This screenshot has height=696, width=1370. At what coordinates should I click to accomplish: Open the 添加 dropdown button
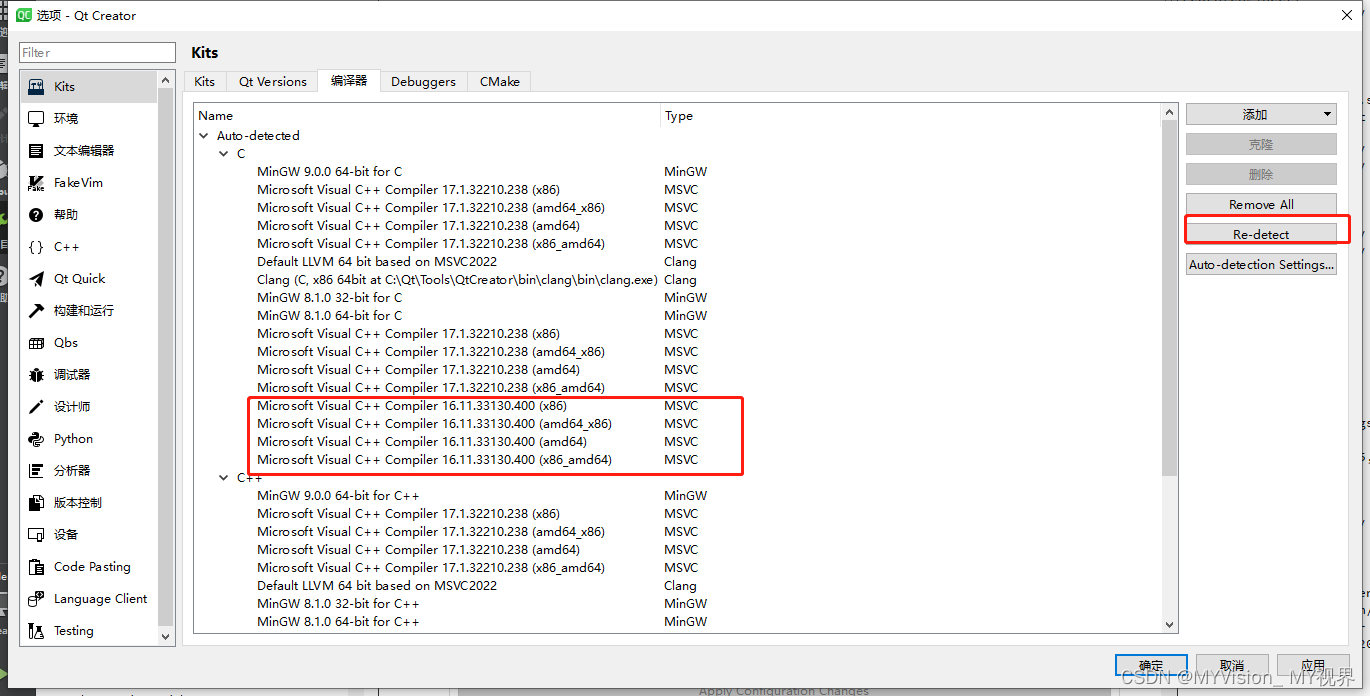click(1261, 115)
